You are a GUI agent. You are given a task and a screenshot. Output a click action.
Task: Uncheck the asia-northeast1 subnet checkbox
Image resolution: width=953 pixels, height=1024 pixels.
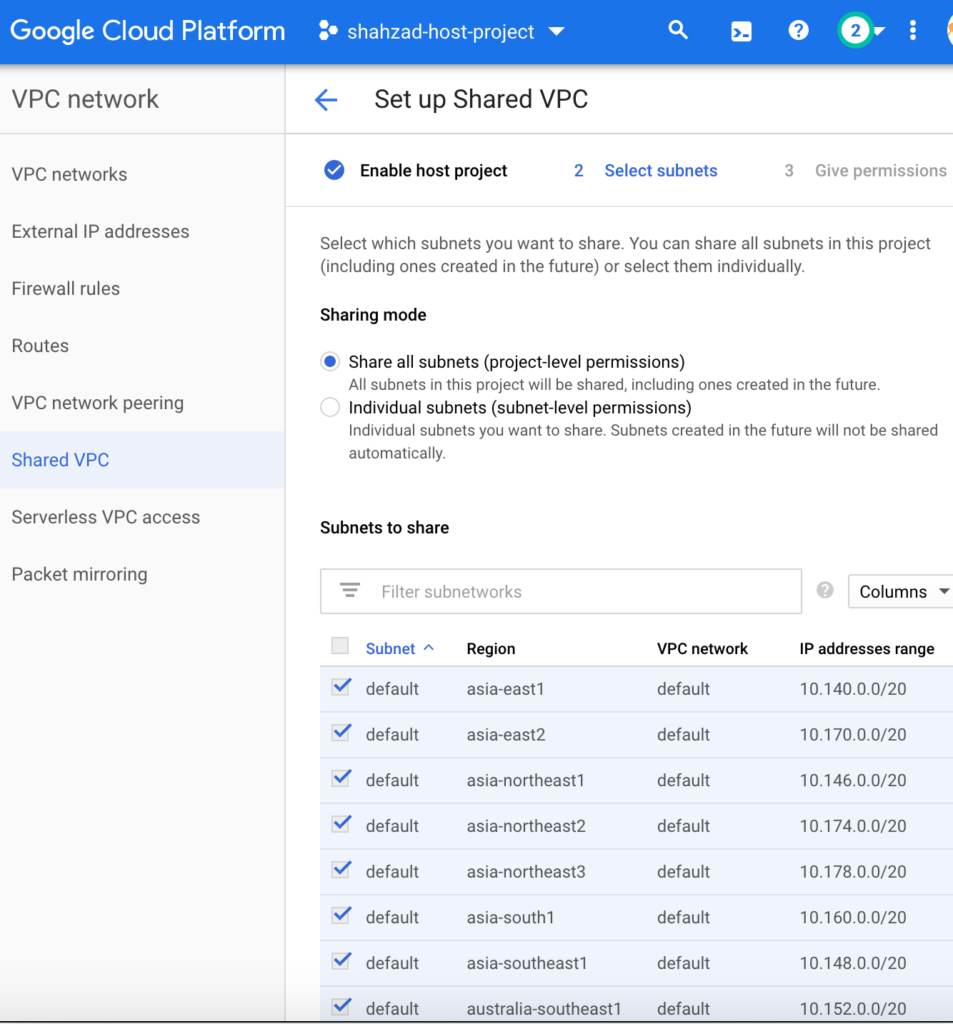click(341, 778)
